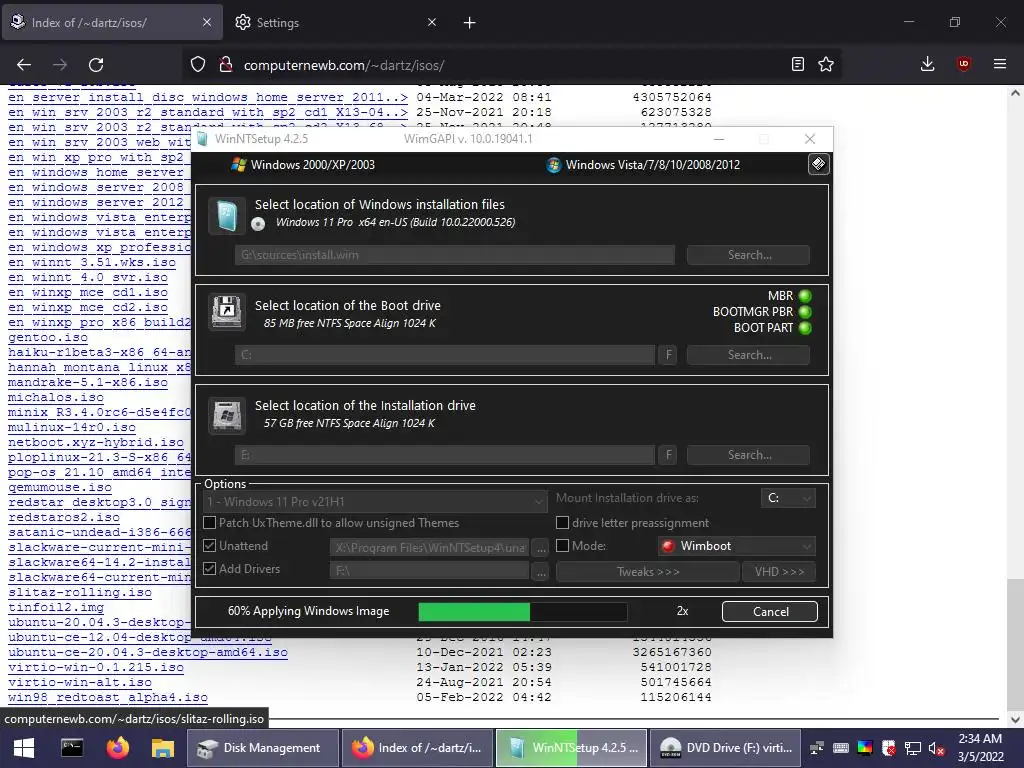Open Disk Management from taskbar

point(263,748)
